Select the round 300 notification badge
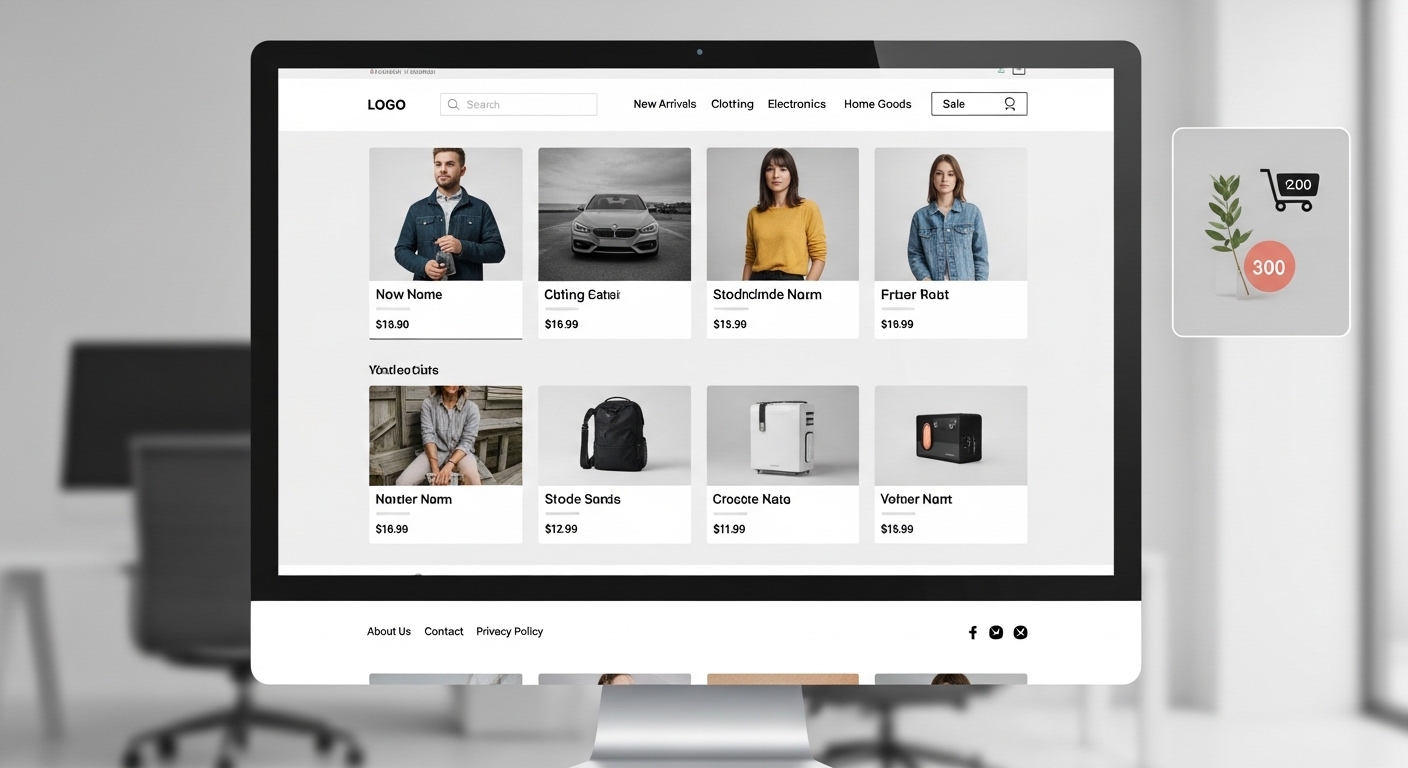 1268,267
